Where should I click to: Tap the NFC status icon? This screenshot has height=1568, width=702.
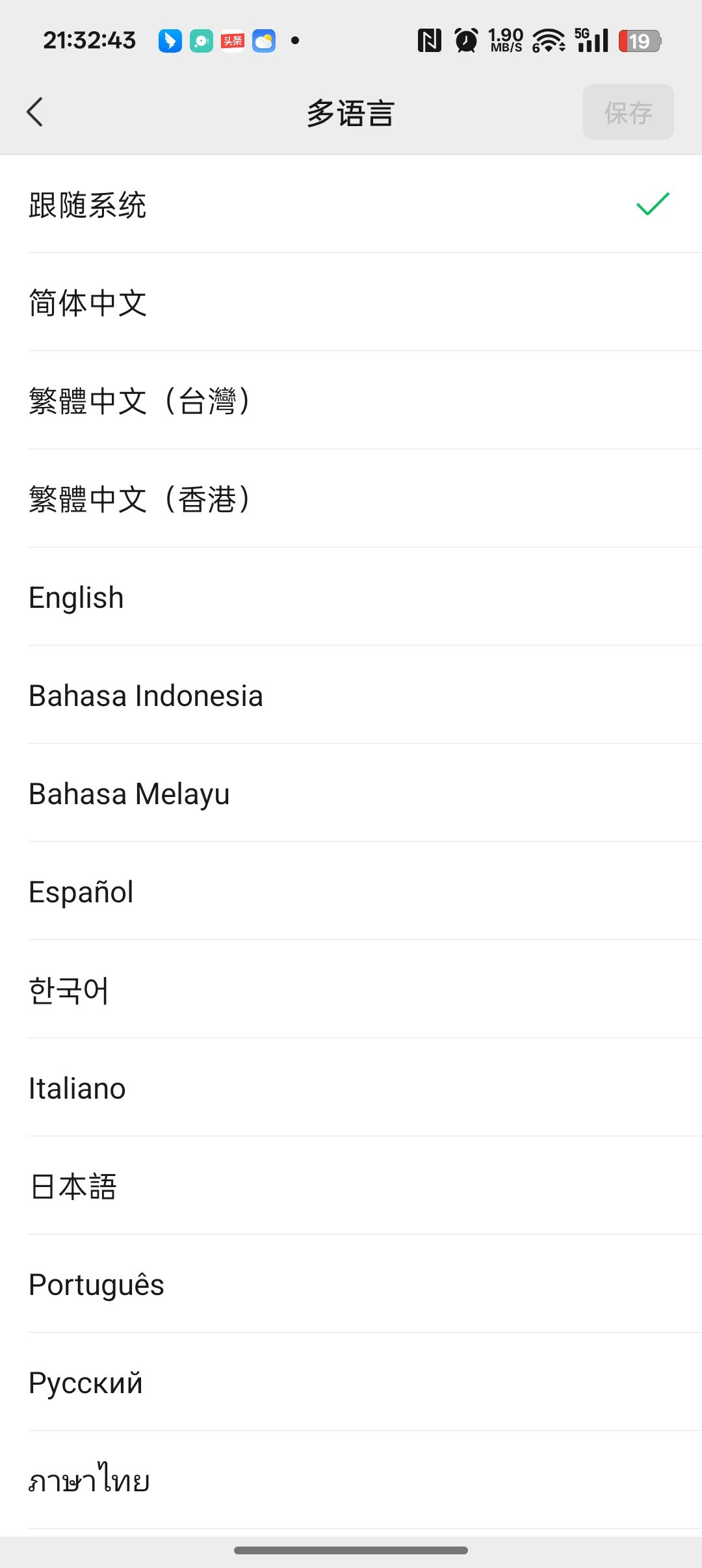[429, 40]
